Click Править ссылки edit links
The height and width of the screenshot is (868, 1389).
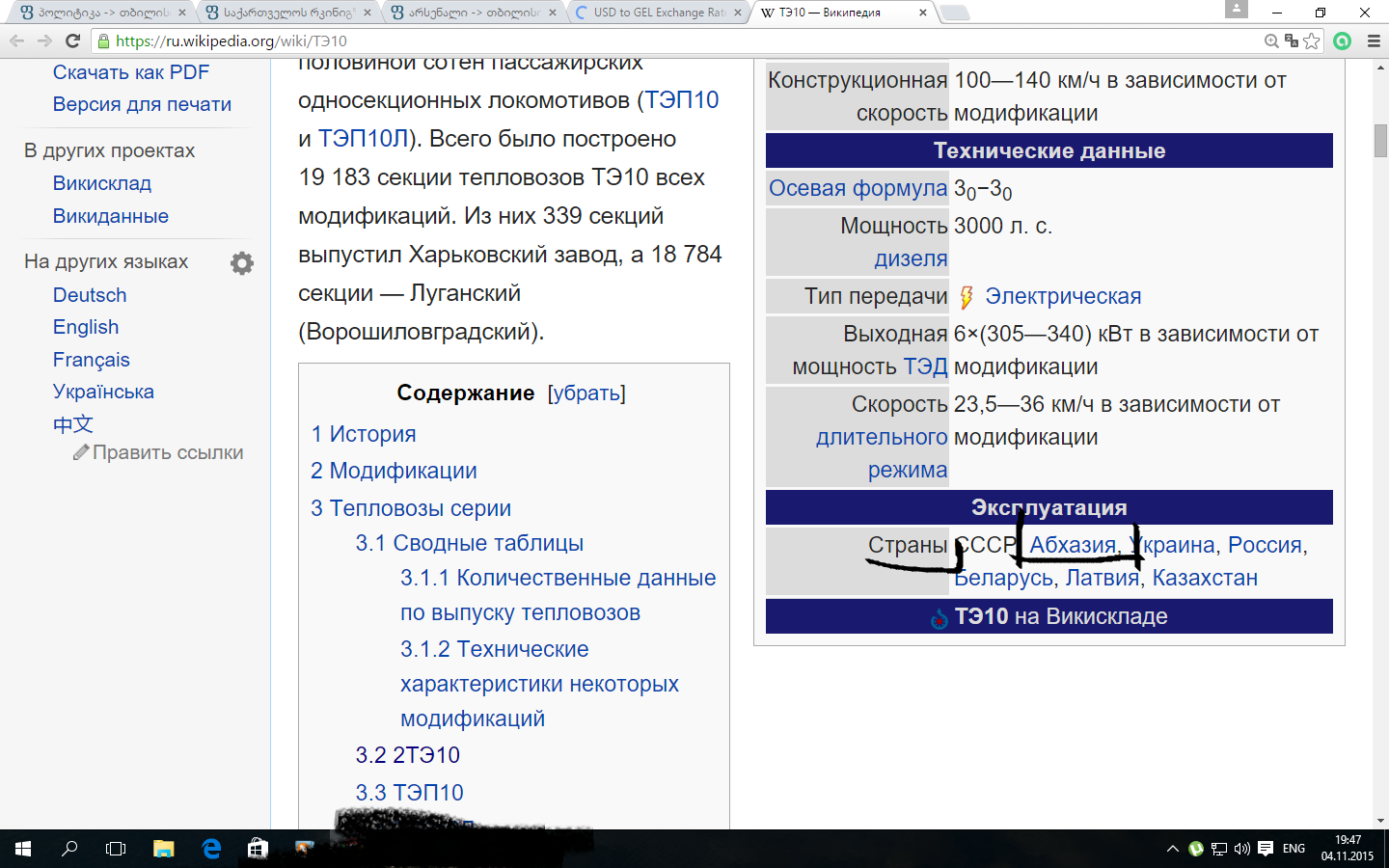click(x=168, y=452)
